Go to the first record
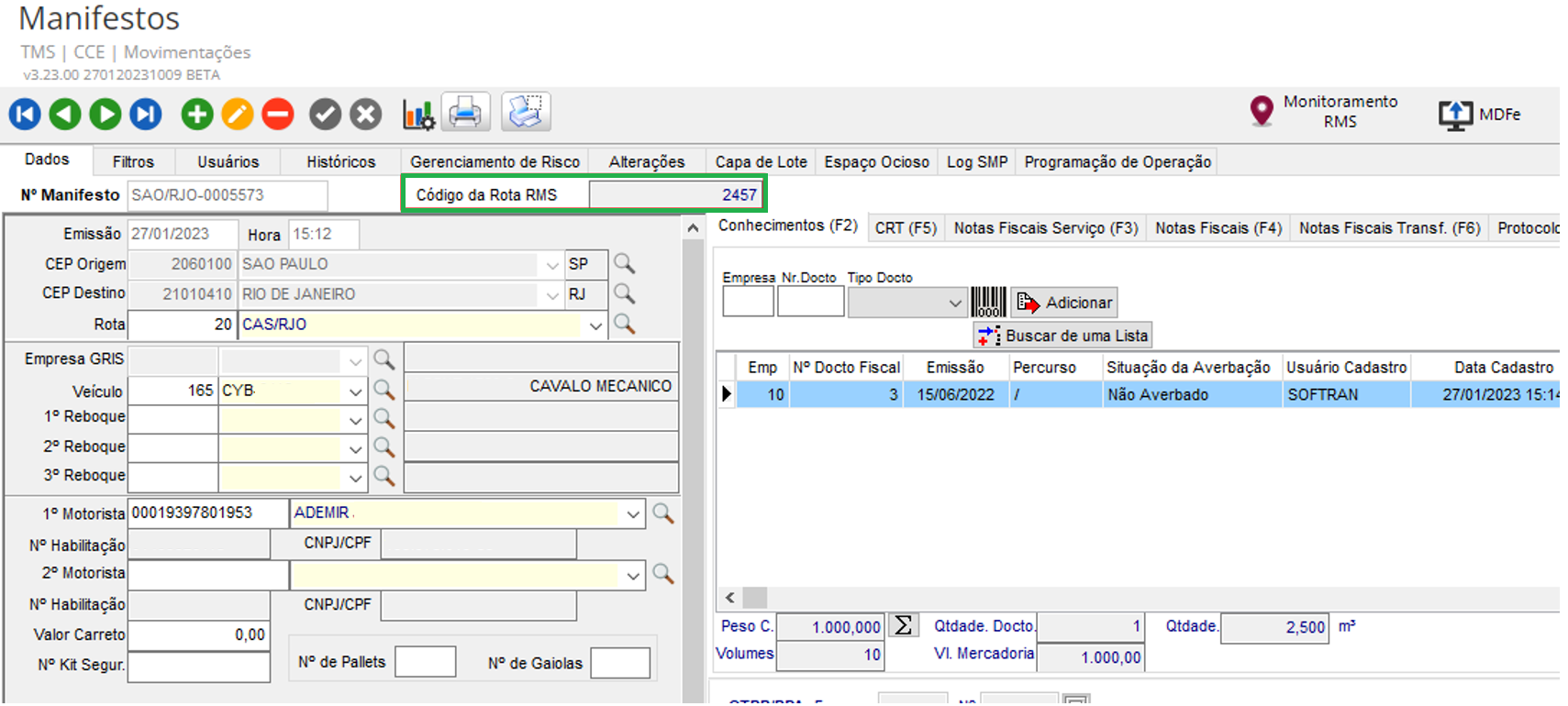 [25, 114]
